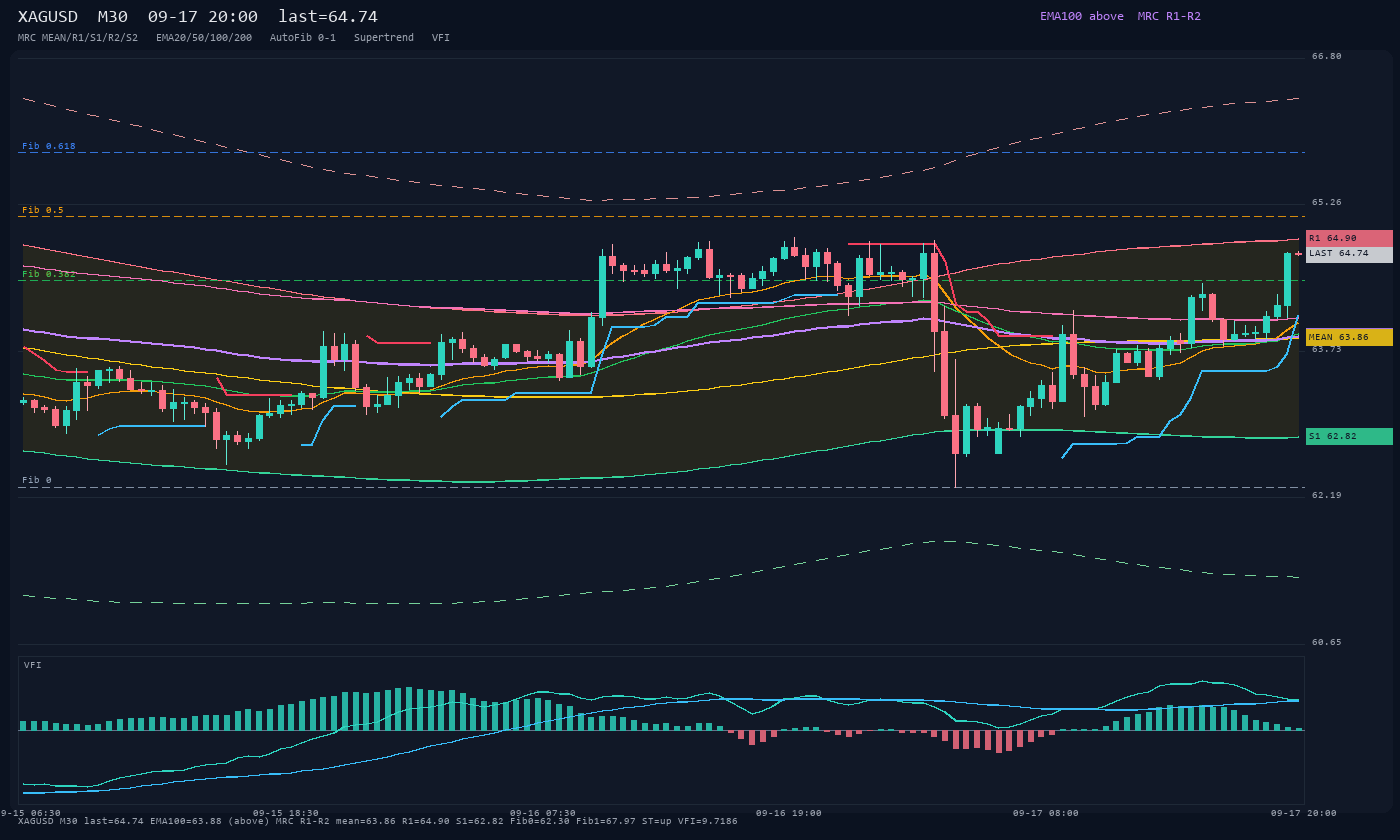
Task: Click the 09-17 20:00 time axis label
Action: [x=1304, y=813]
